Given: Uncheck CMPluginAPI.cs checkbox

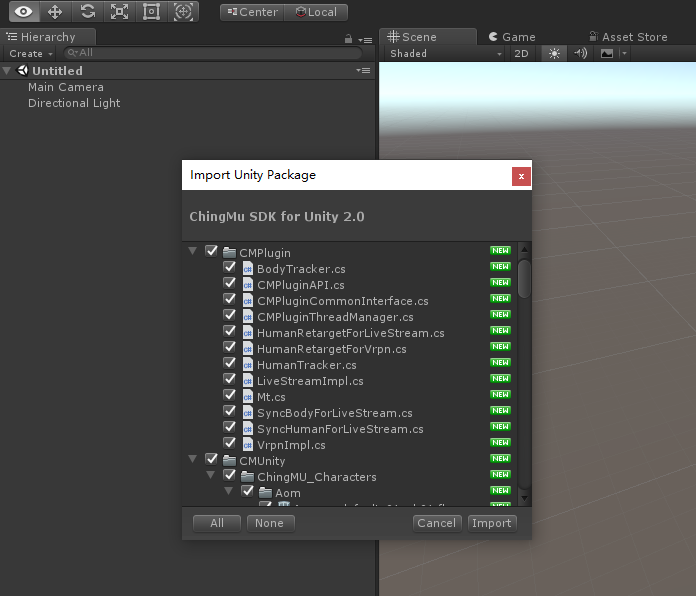Looking at the screenshot, I should tap(229, 283).
